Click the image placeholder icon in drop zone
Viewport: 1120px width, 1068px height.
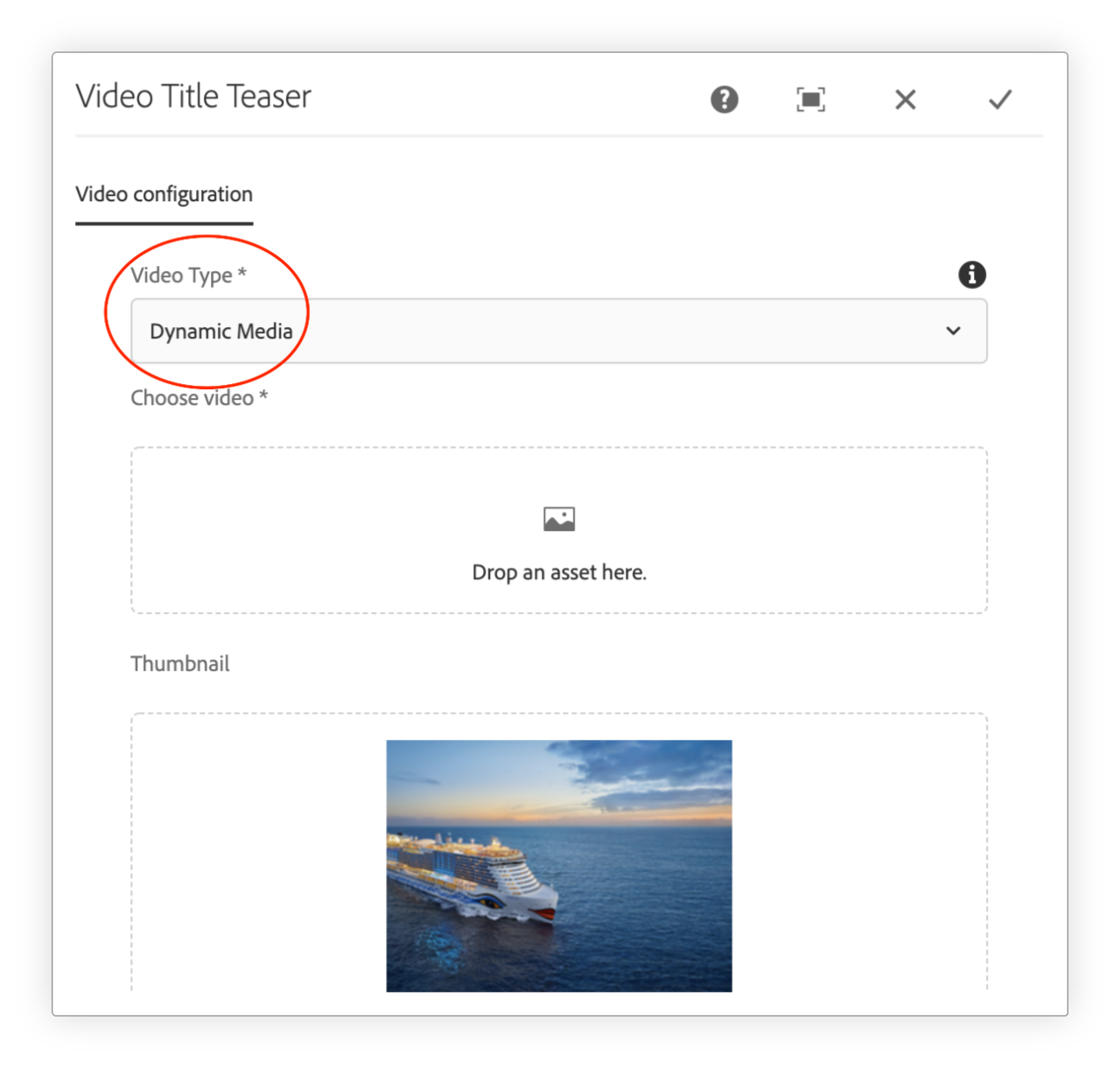pyautogui.click(x=559, y=517)
